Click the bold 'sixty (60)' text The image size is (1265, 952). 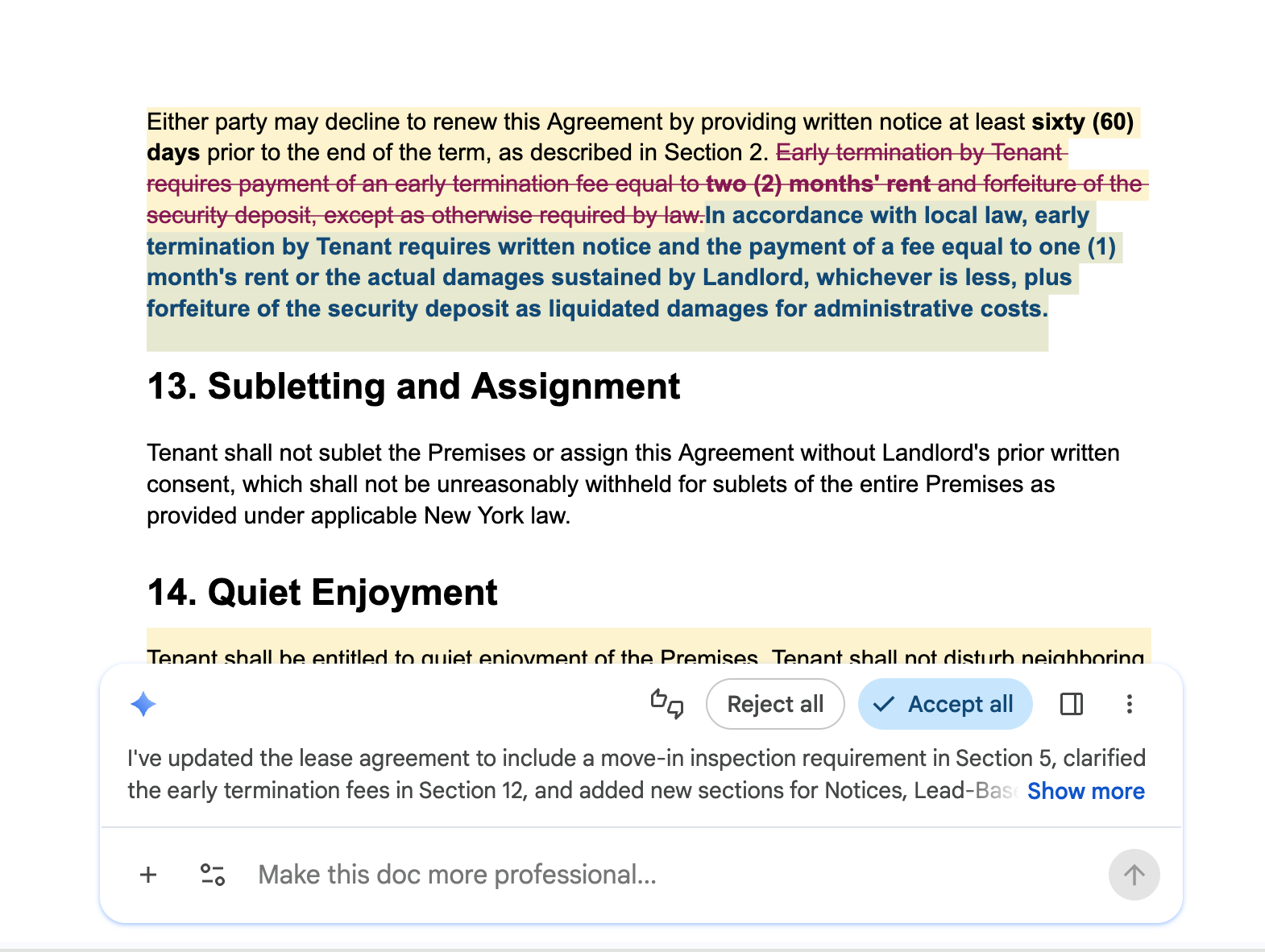pyautogui.click(x=1083, y=122)
